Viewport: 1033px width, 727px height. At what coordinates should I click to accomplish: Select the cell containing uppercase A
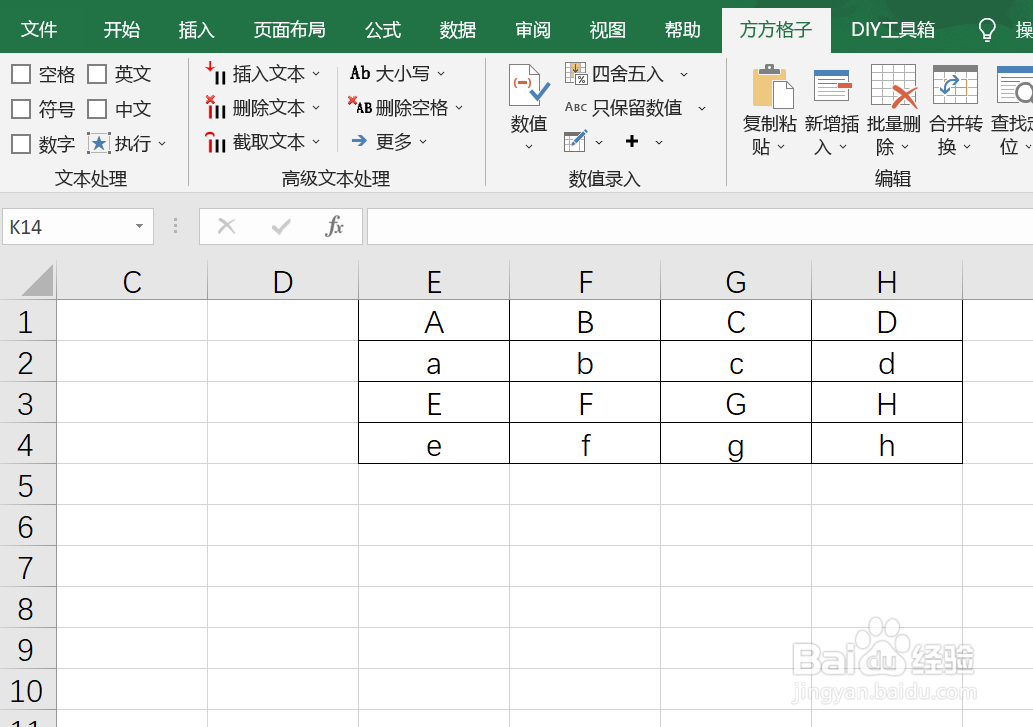click(x=434, y=321)
